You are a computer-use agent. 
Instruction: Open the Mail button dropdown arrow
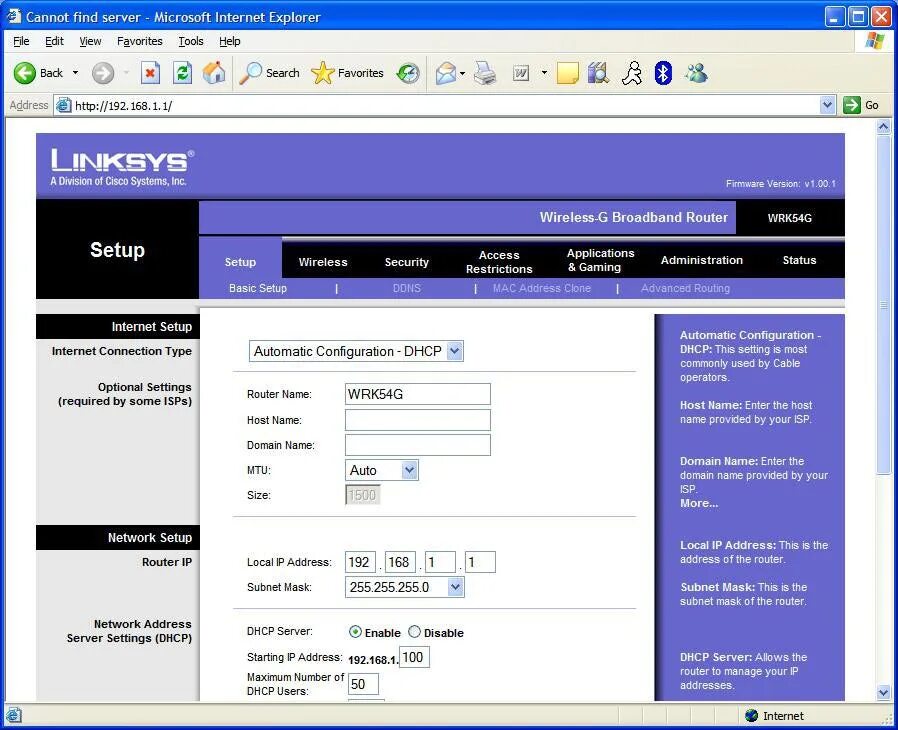coord(462,73)
